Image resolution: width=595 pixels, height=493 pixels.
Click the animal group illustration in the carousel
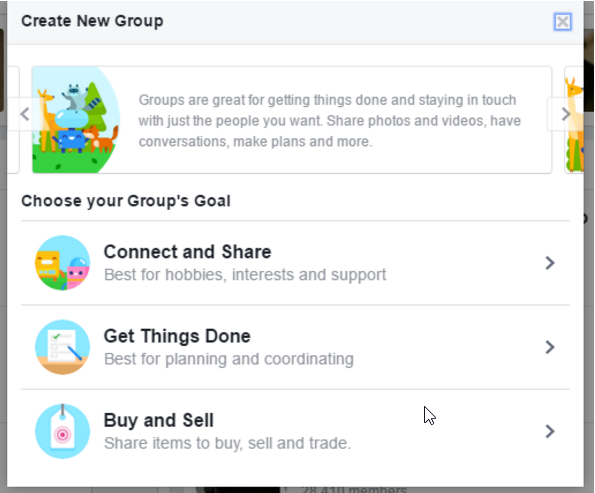coord(76,120)
